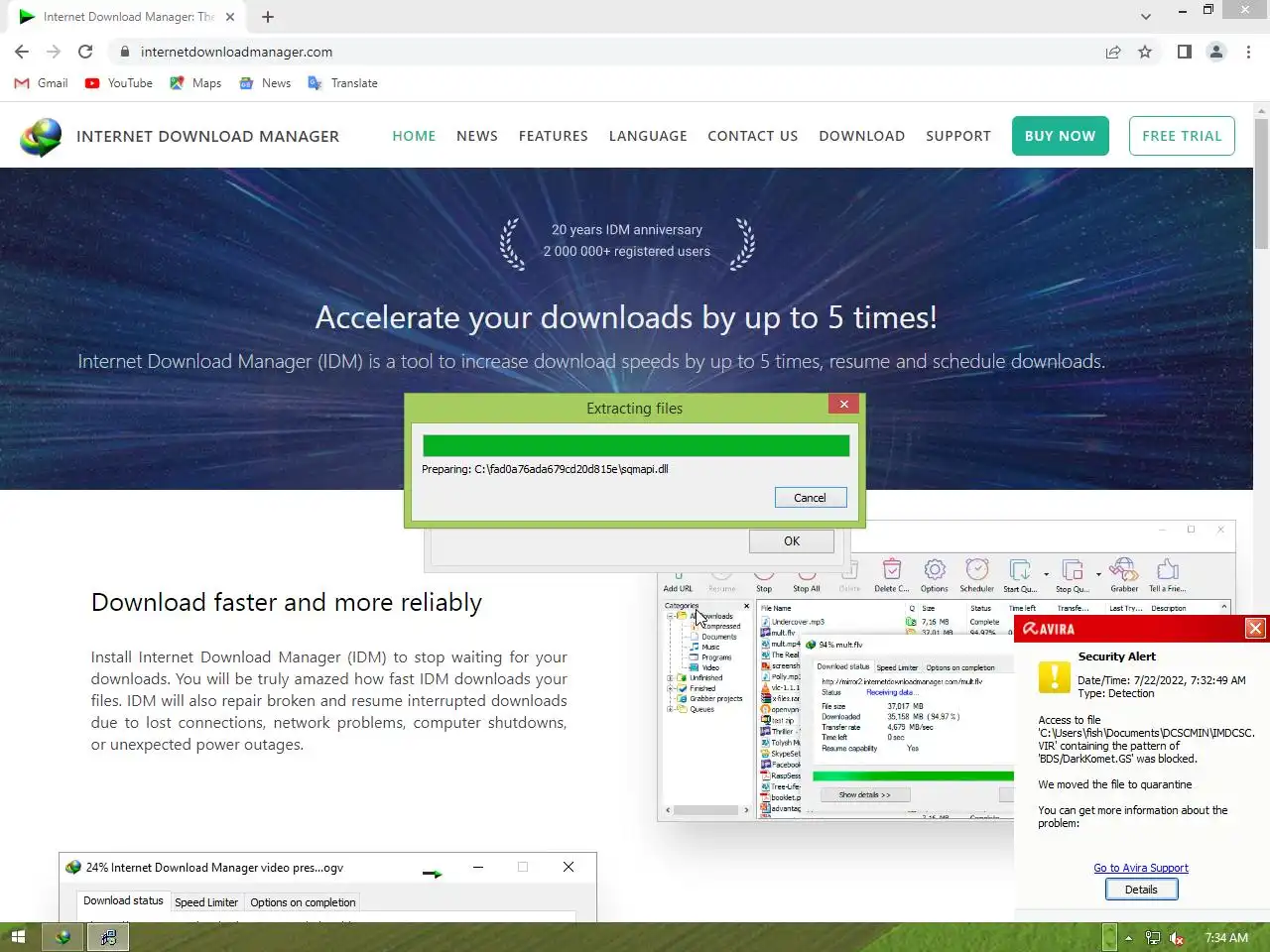Close the Internet Download Manager browser tab
The height and width of the screenshot is (952, 1270).
click(229, 17)
